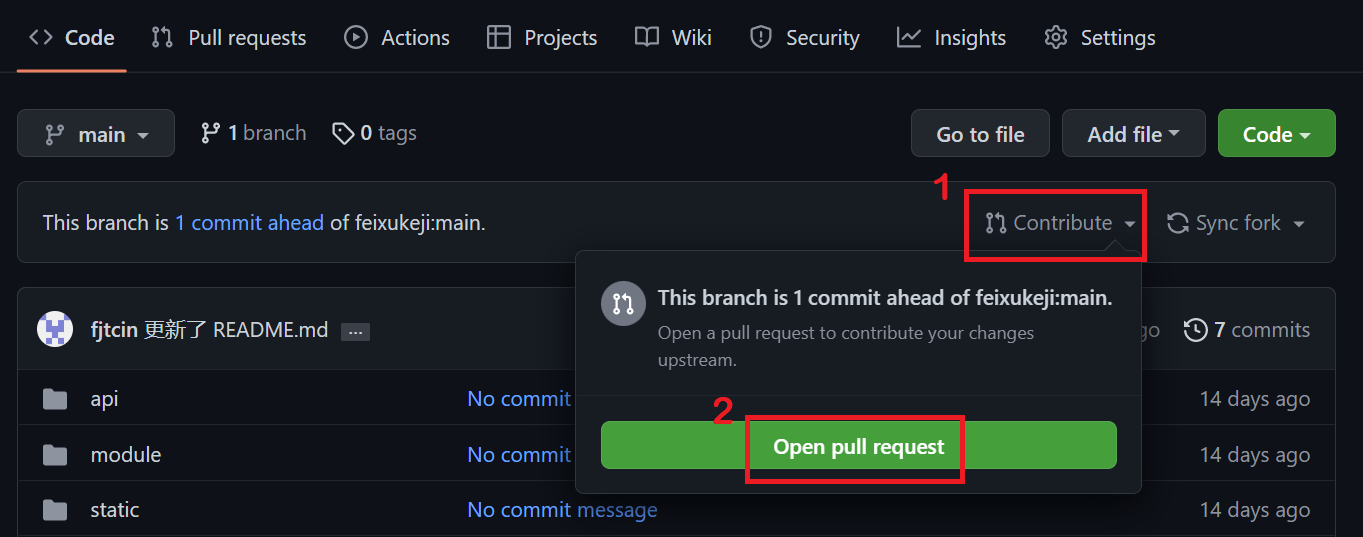This screenshot has width=1363, height=537.
Task: Click the Go to file button
Action: (980, 134)
